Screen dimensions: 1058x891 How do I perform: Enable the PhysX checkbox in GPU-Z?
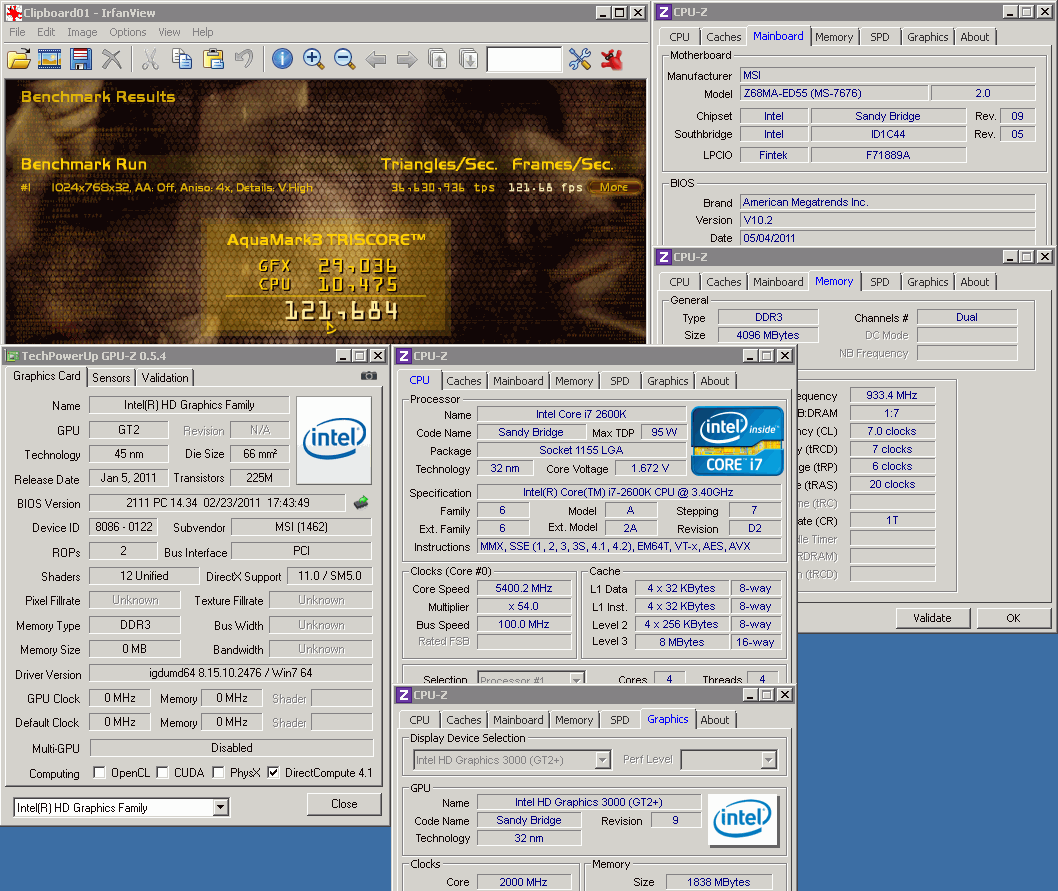[218, 772]
